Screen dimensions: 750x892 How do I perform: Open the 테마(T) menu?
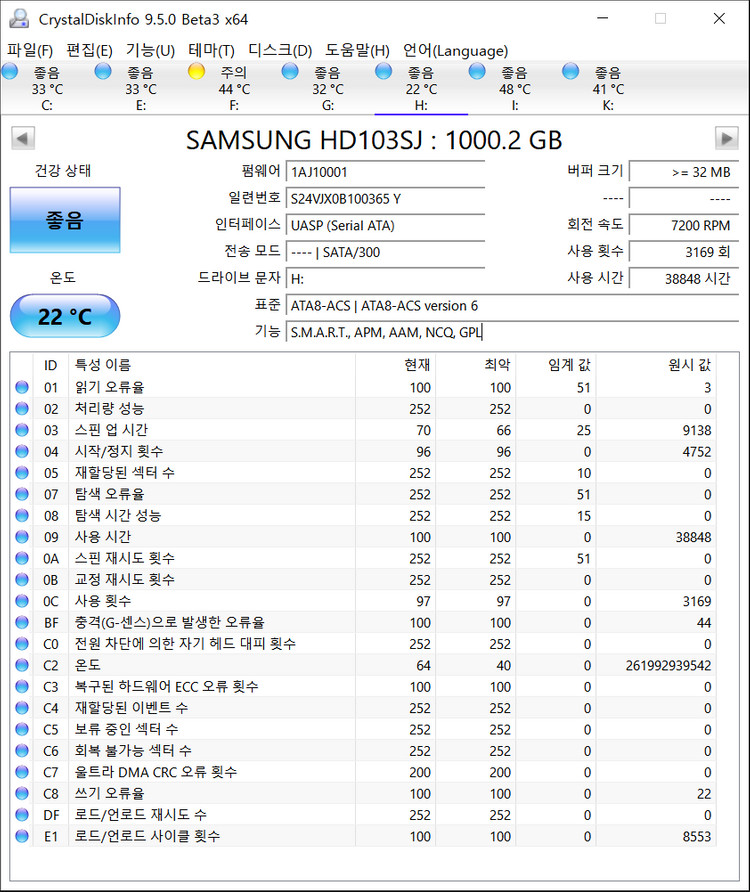click(x=211, y=51)
